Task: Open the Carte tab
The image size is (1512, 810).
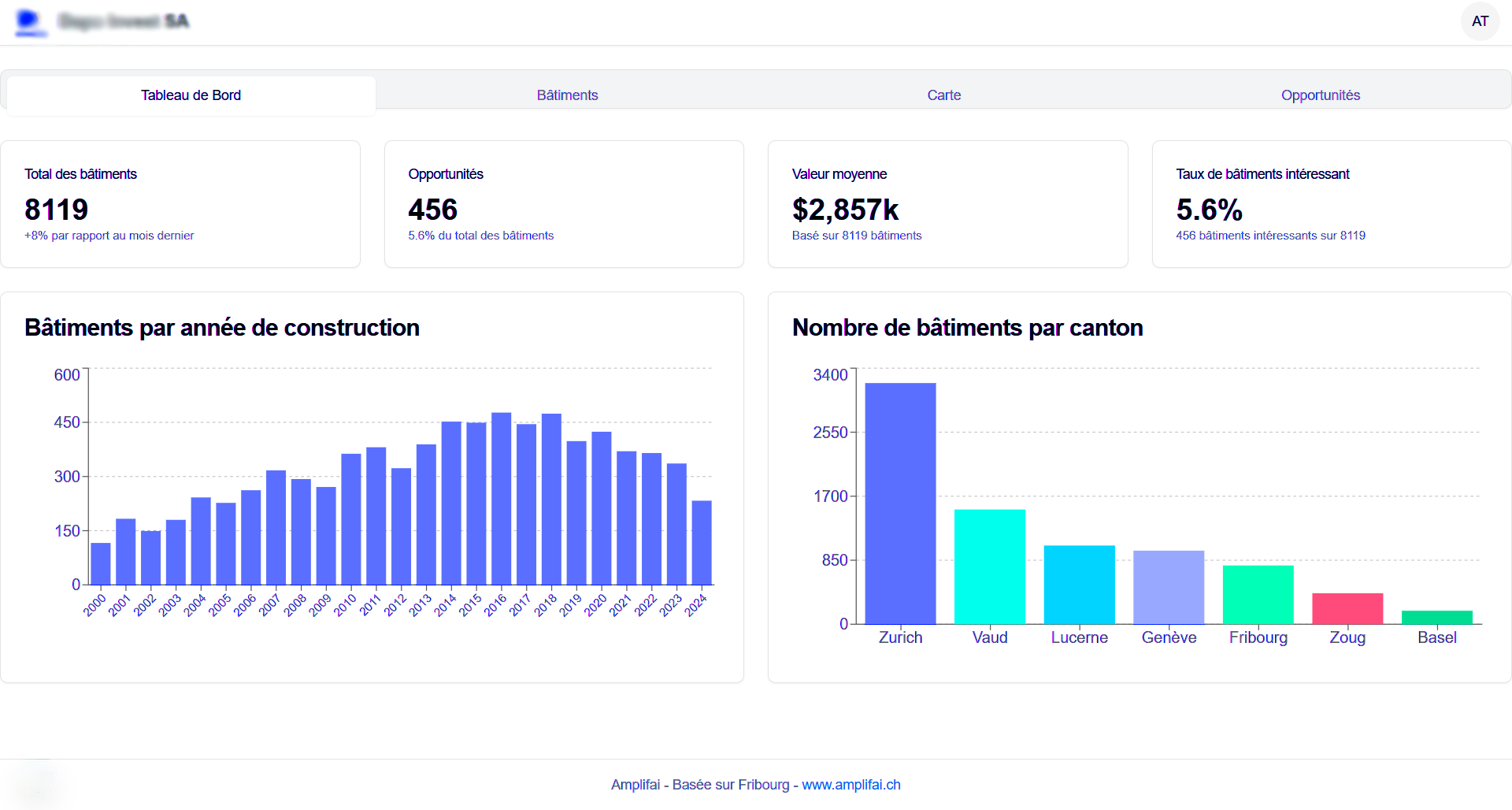Action: click(943, 95)
